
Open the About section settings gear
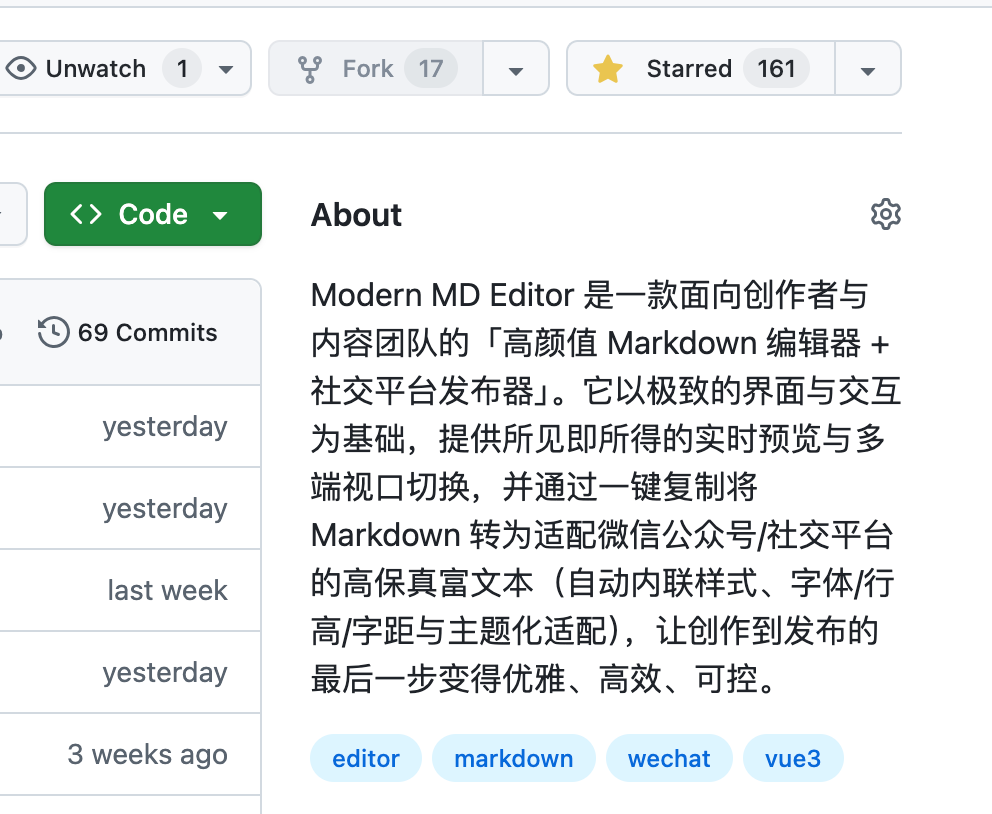click(886, 214)
